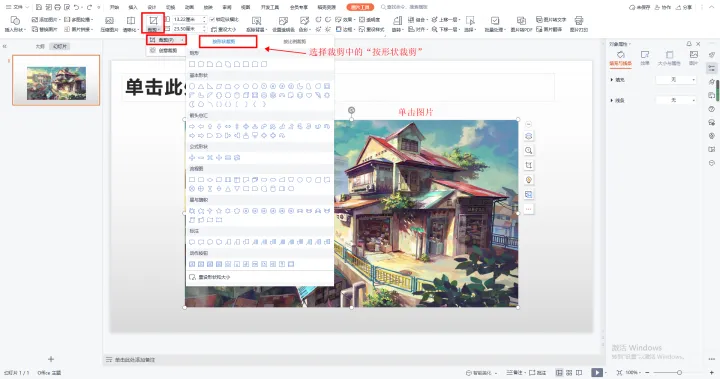Click the Reset Size (重设大小) button
720x379 pixels.
click(x=224, y=29)
